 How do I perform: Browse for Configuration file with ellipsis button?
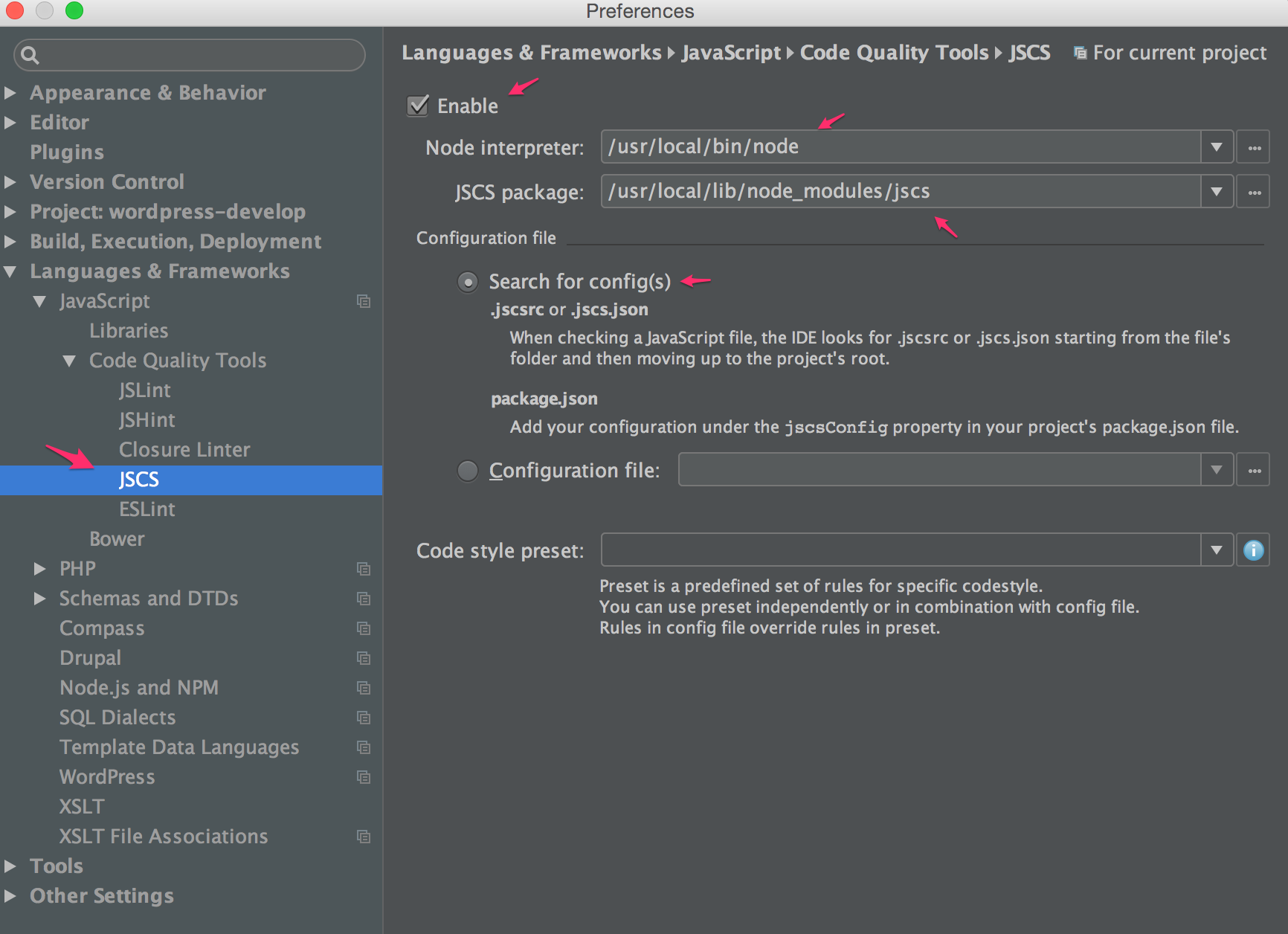(x=1253, y=470)
